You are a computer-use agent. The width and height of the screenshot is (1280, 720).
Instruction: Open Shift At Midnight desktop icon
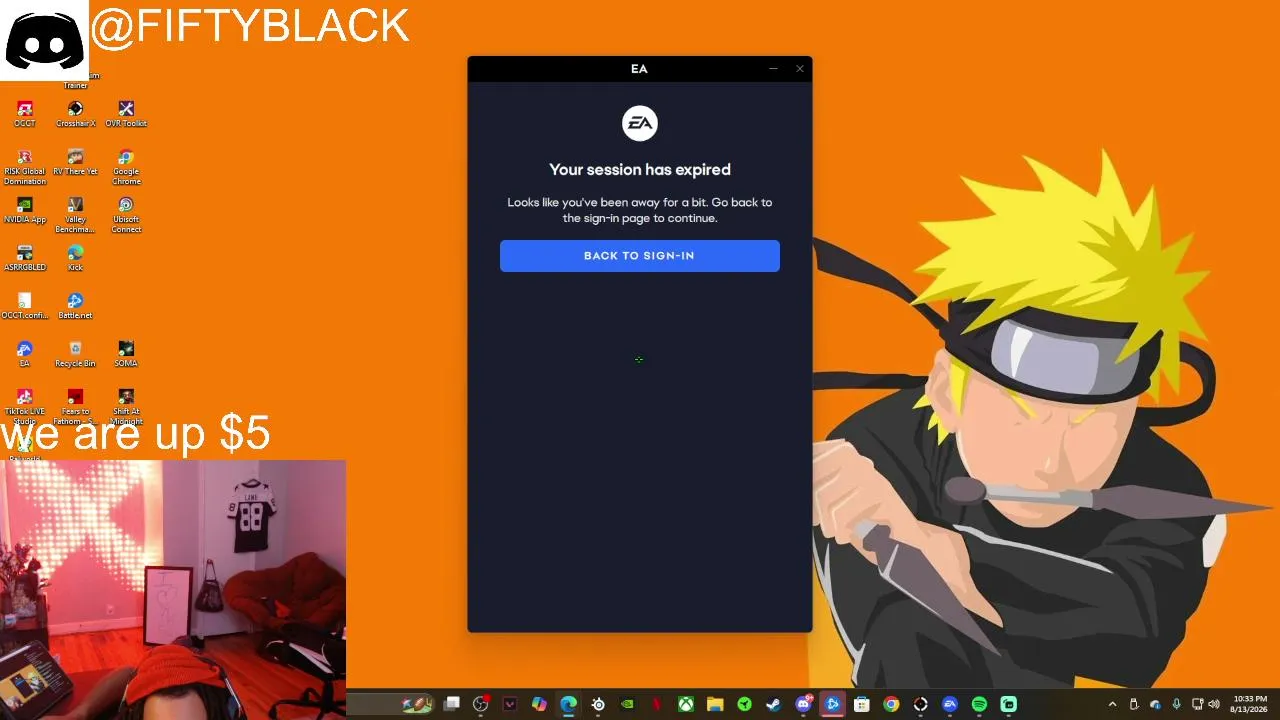[126, 407]
